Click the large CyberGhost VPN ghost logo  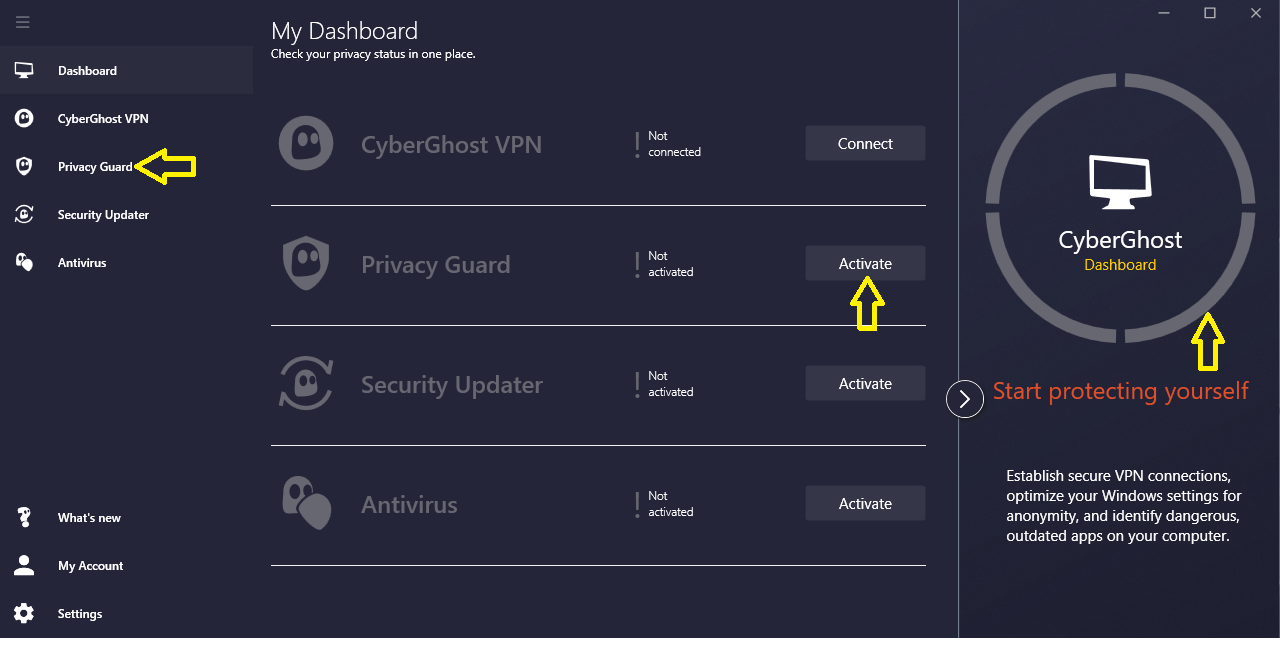coord(306,144)
